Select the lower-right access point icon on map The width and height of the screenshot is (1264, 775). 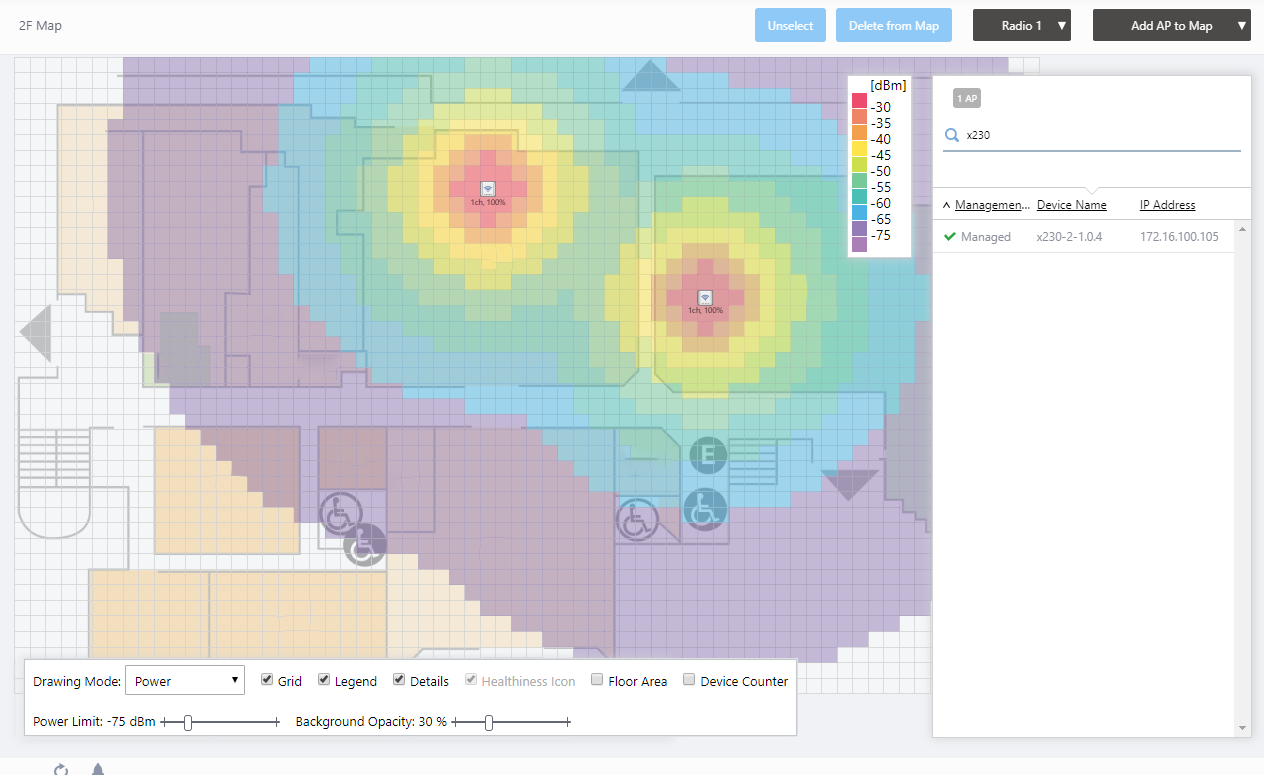705,297
